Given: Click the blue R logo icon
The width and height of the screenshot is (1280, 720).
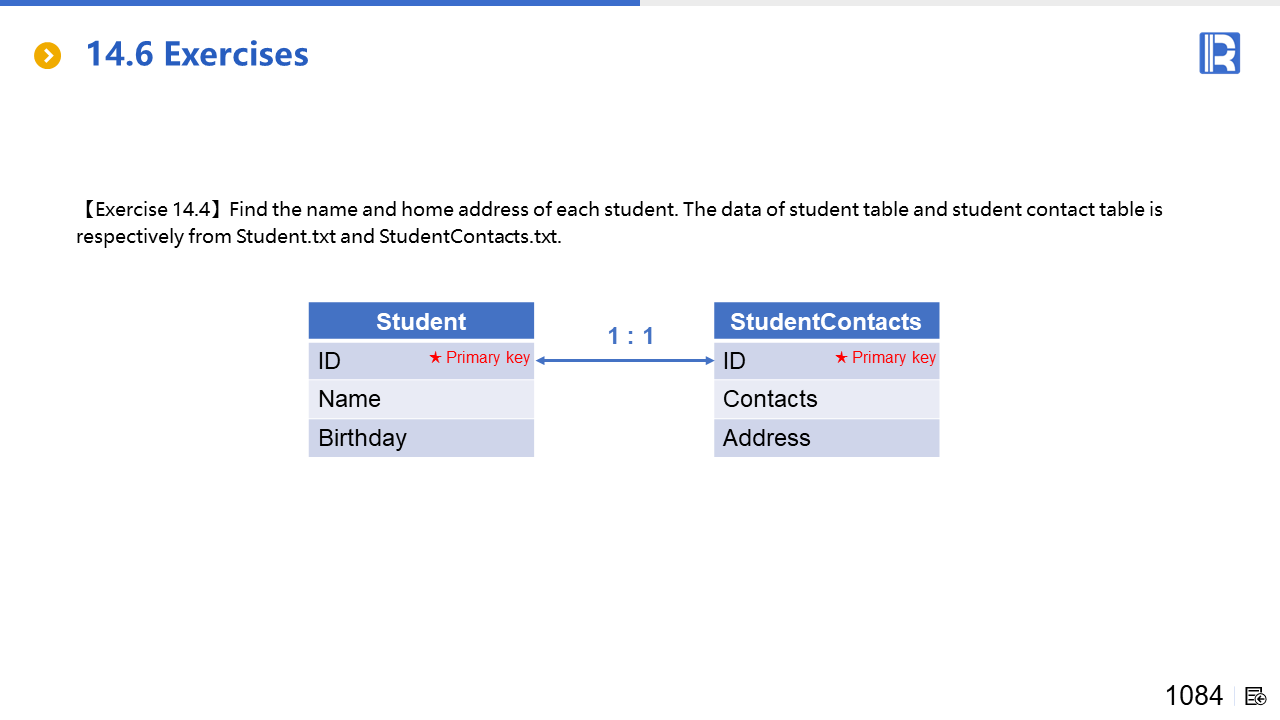Looking at the screenshot, I should (x=1219, y=53).
